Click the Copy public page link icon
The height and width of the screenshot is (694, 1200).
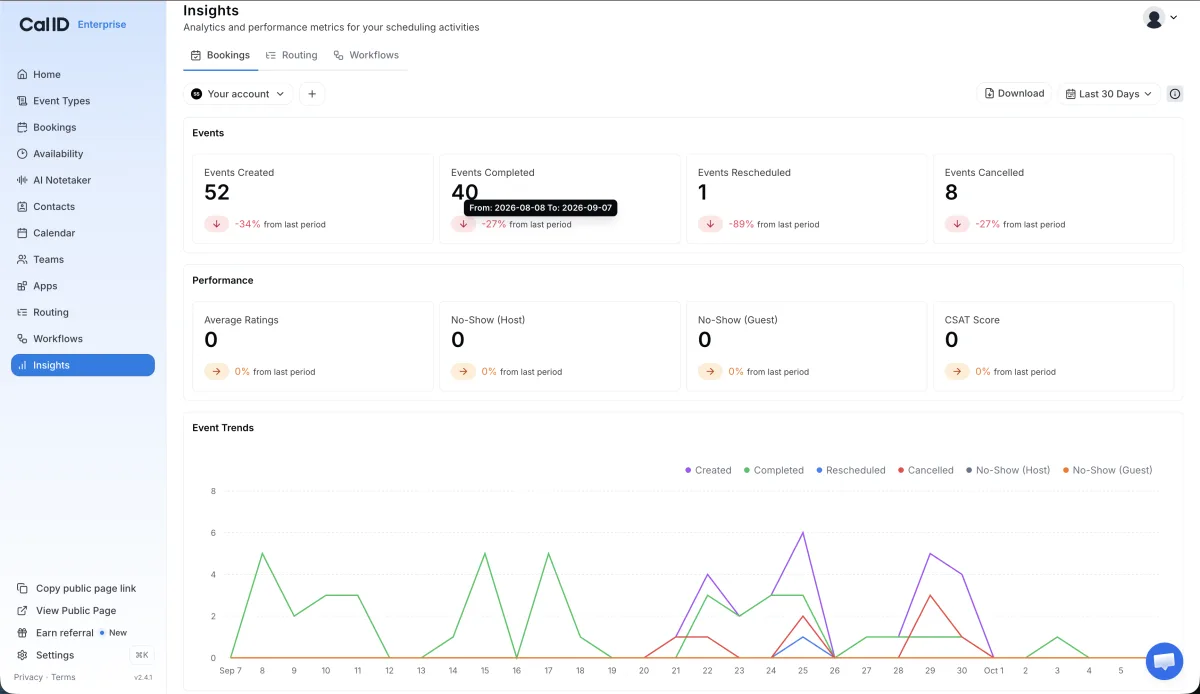23,589
